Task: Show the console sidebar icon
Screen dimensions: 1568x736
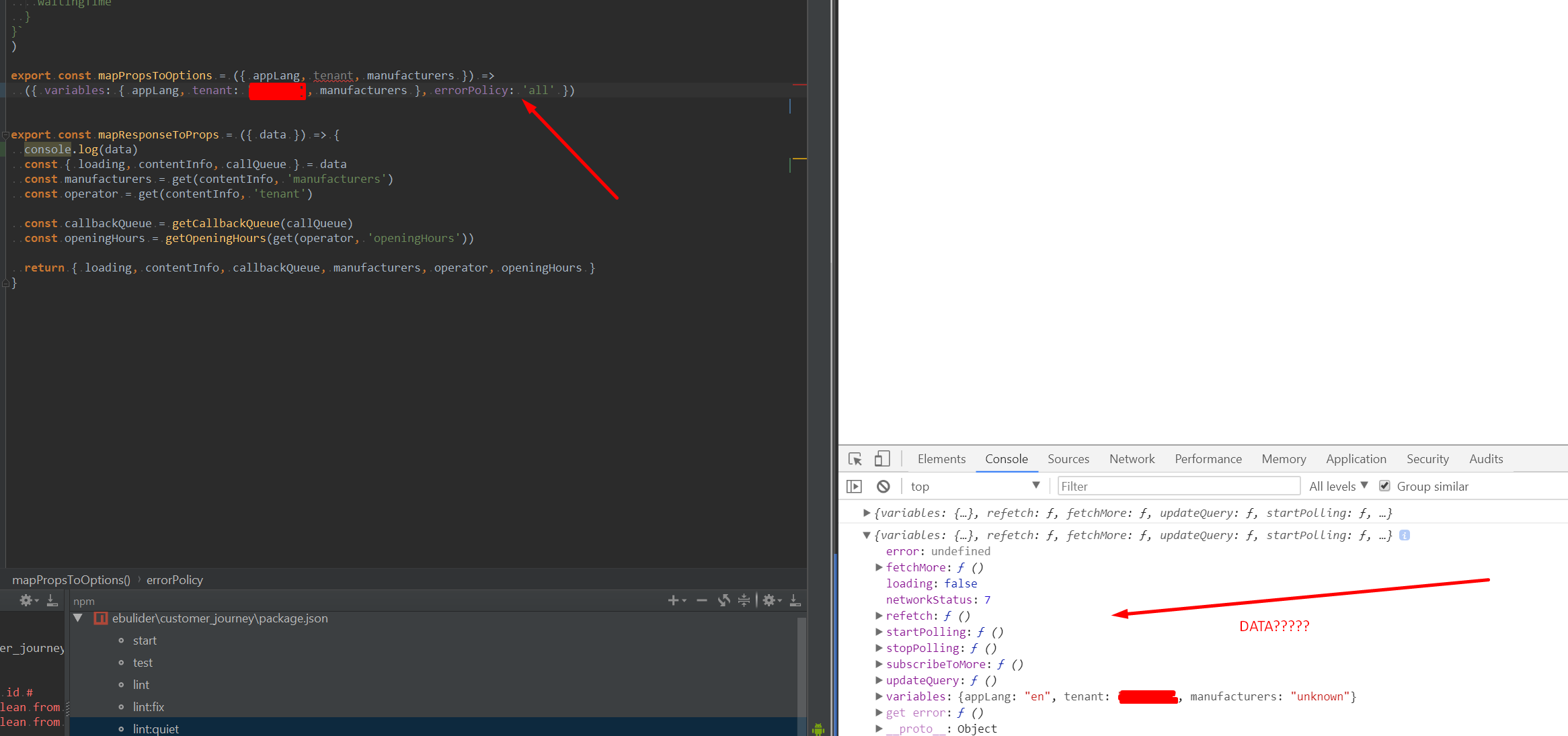Action: click(x=854, y=486)
